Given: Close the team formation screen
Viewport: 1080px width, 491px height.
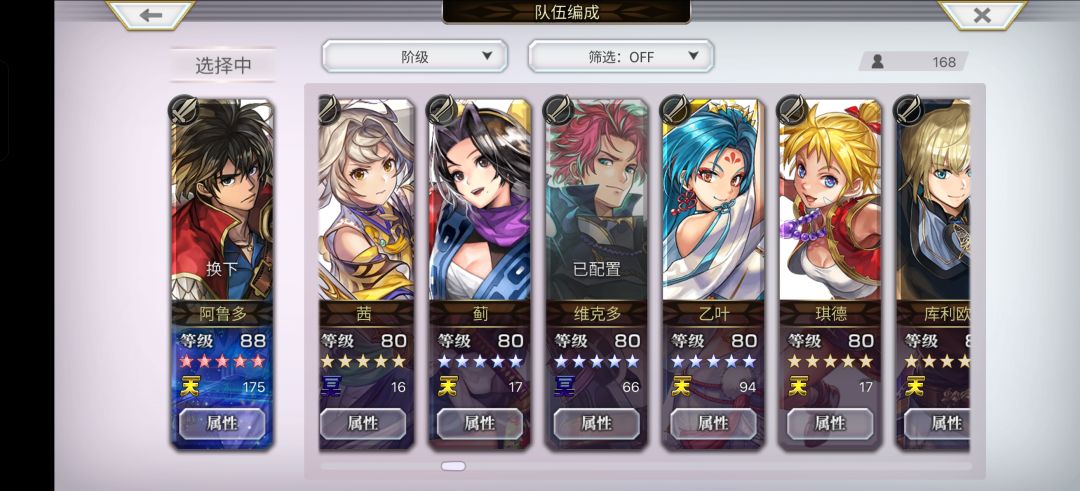Looking at the screenshot, I should click(982, 15).
